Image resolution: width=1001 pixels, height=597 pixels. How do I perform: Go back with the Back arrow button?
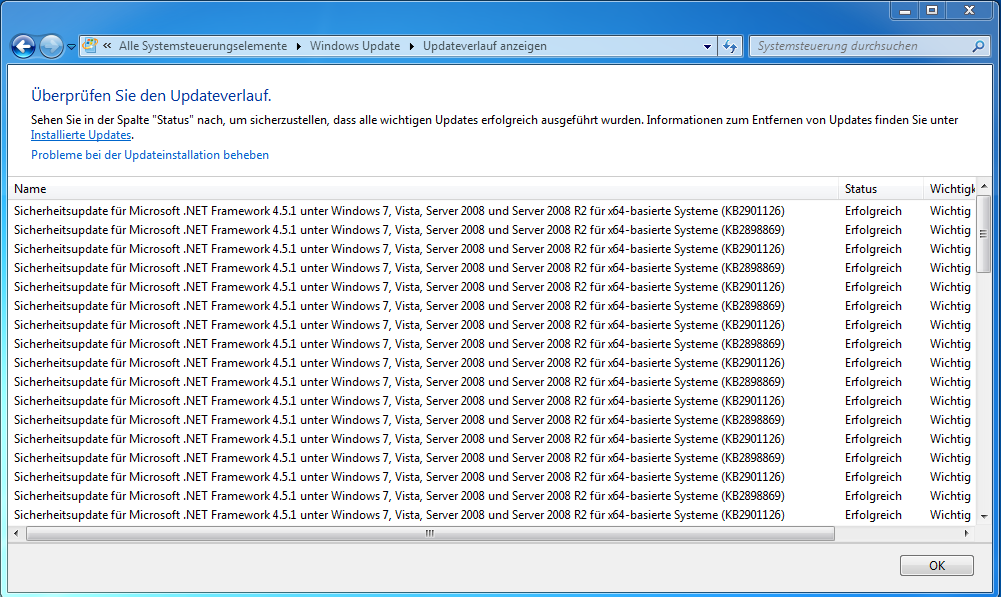click(23, 46)
